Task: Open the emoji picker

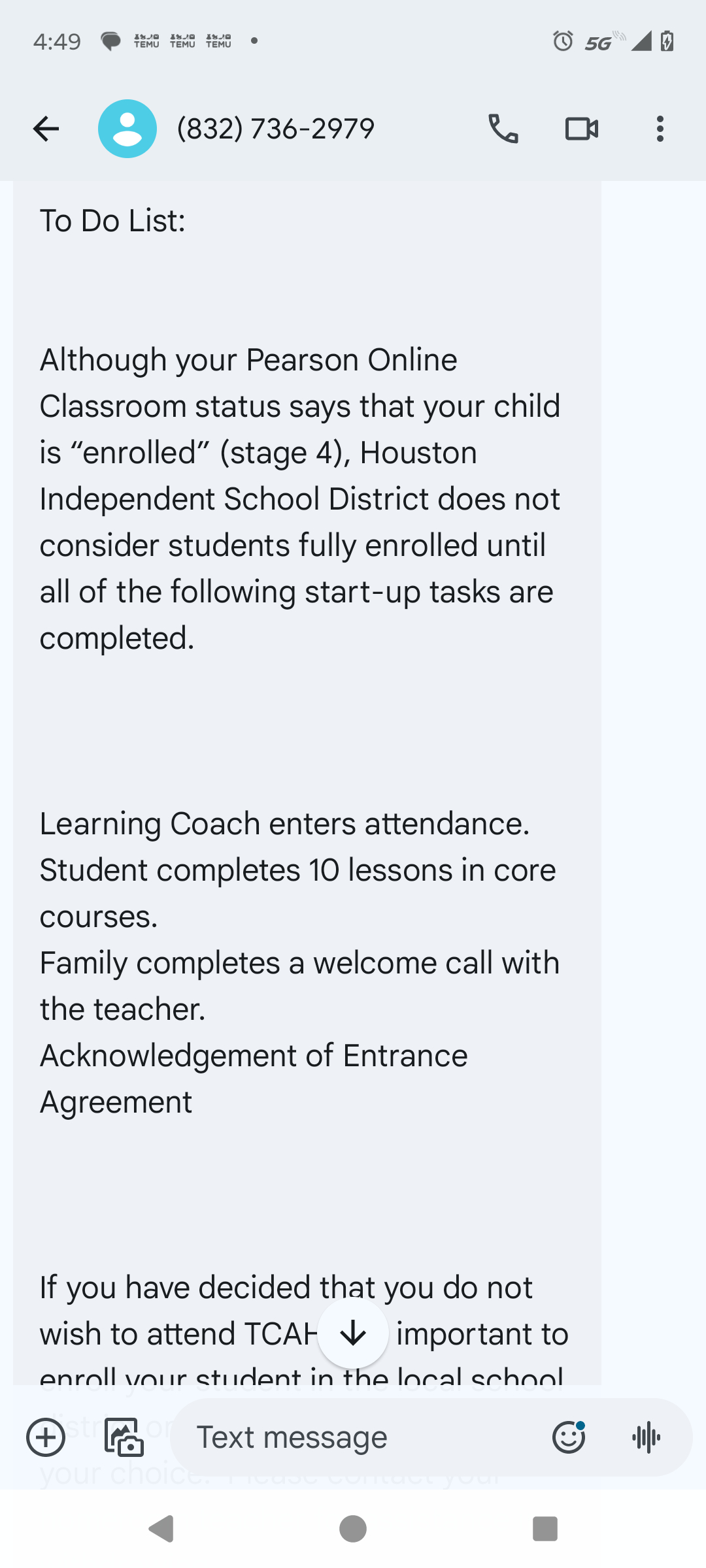Action: [x=568, y=1437]
